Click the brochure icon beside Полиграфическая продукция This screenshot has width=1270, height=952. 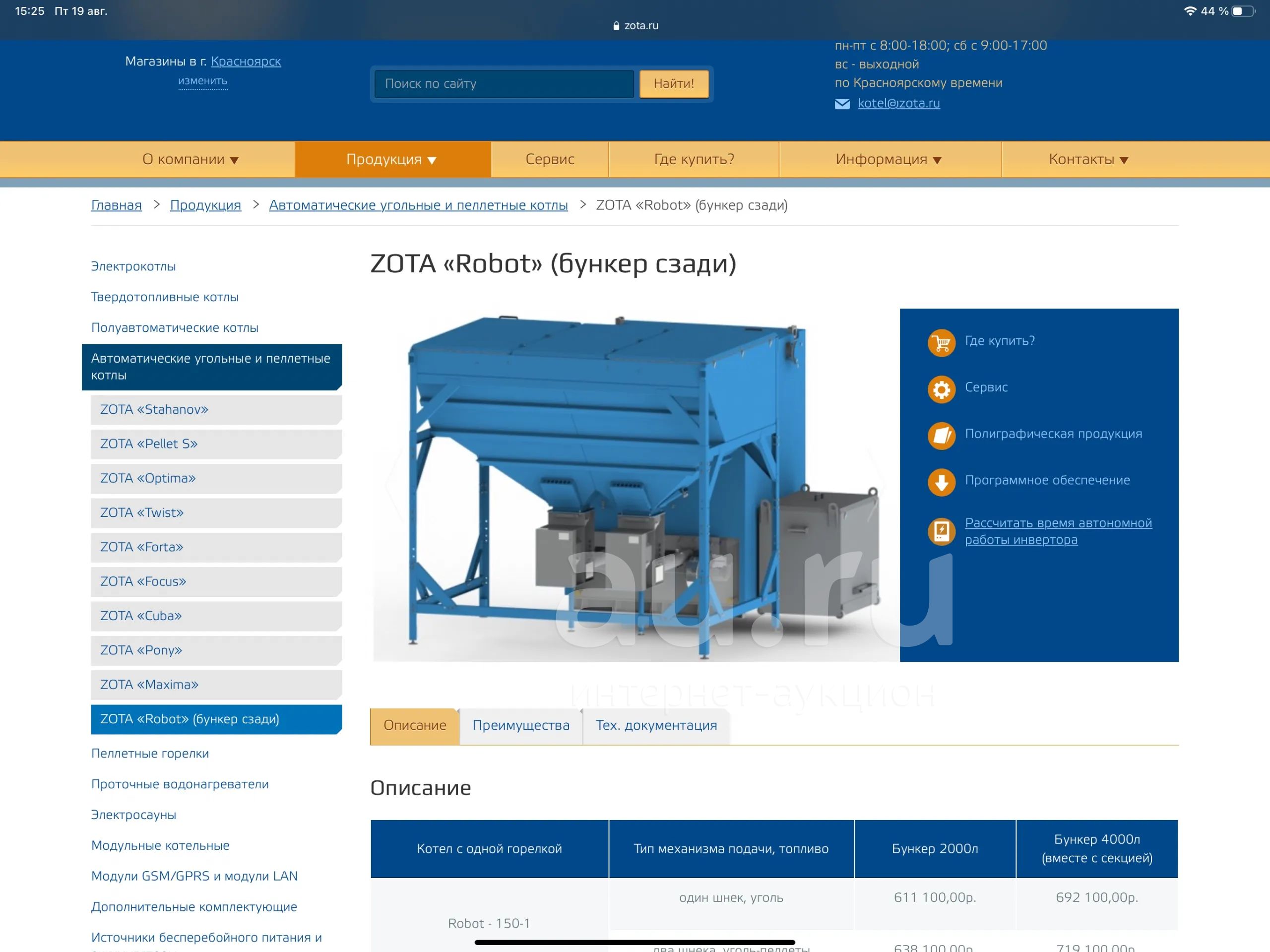point(941,436)
